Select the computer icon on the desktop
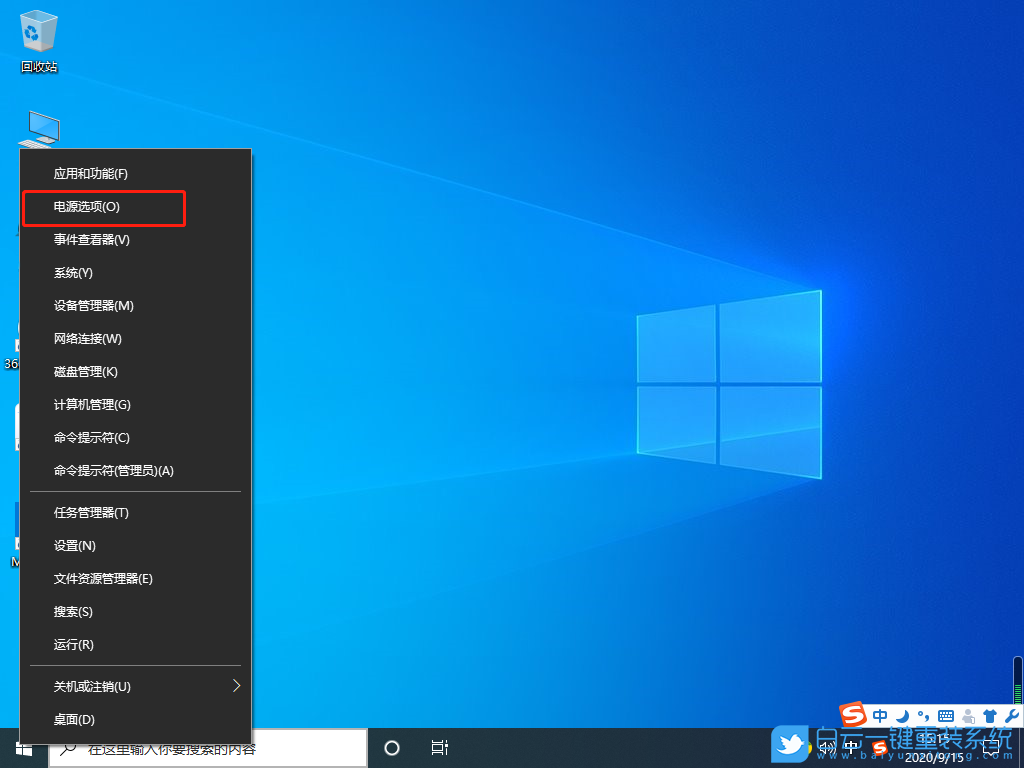The width and height of the screenshot is (1024, 768). click(42, 128)
